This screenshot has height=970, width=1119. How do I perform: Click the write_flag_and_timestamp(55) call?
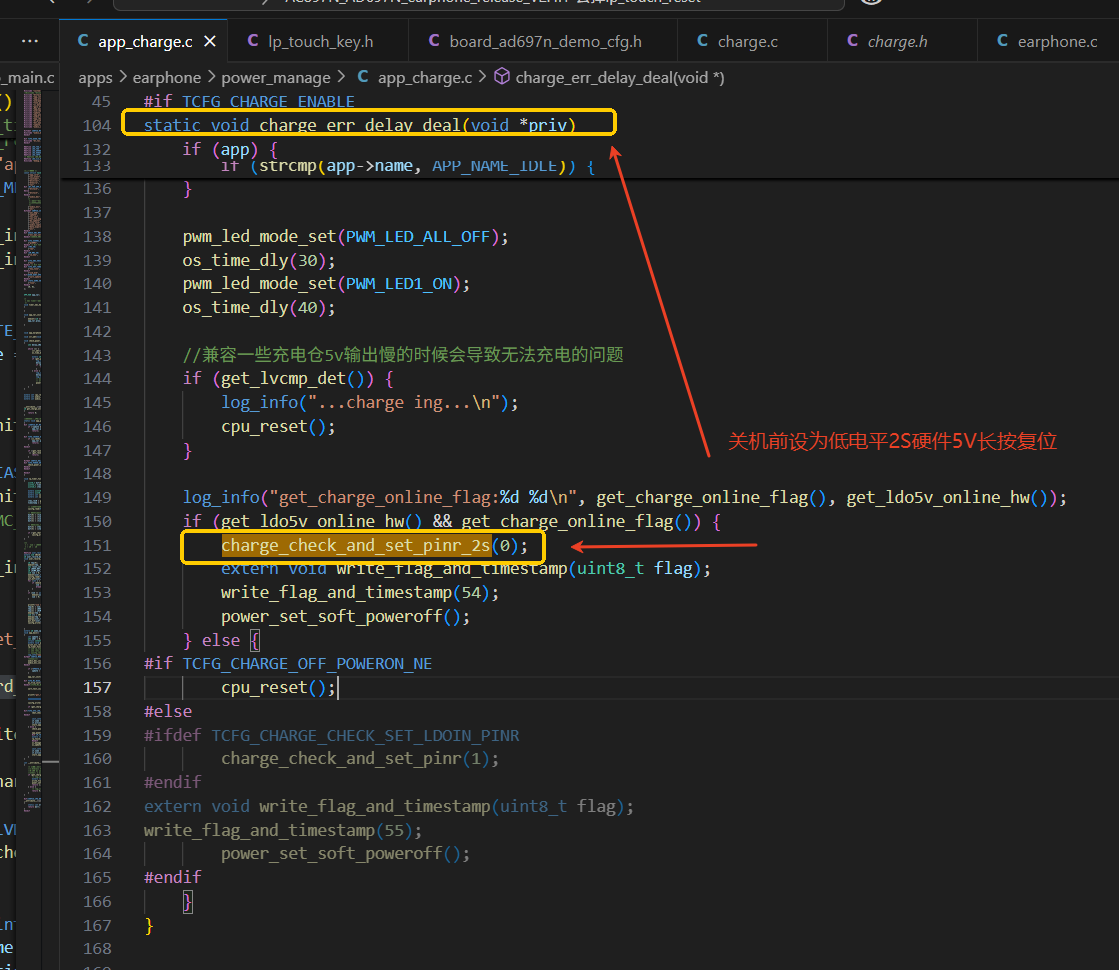tap(283, 830)
